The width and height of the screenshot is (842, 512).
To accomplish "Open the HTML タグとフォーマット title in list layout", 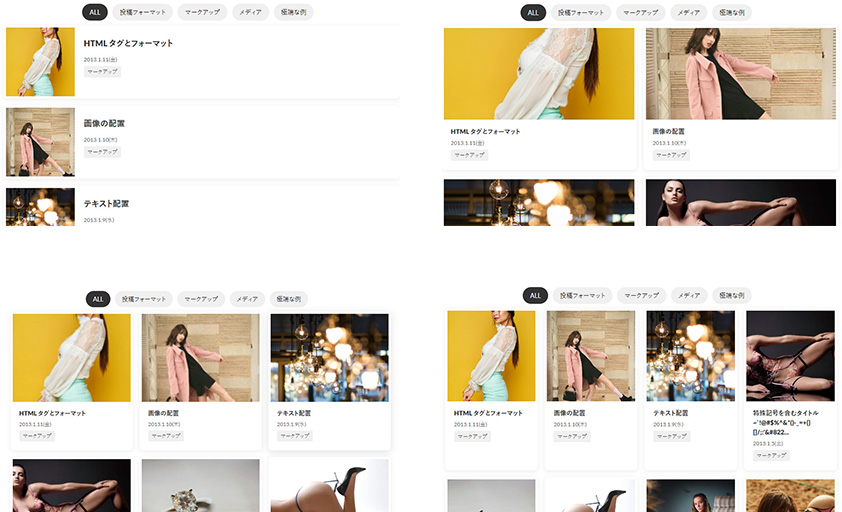I will [x=128, y=43].
